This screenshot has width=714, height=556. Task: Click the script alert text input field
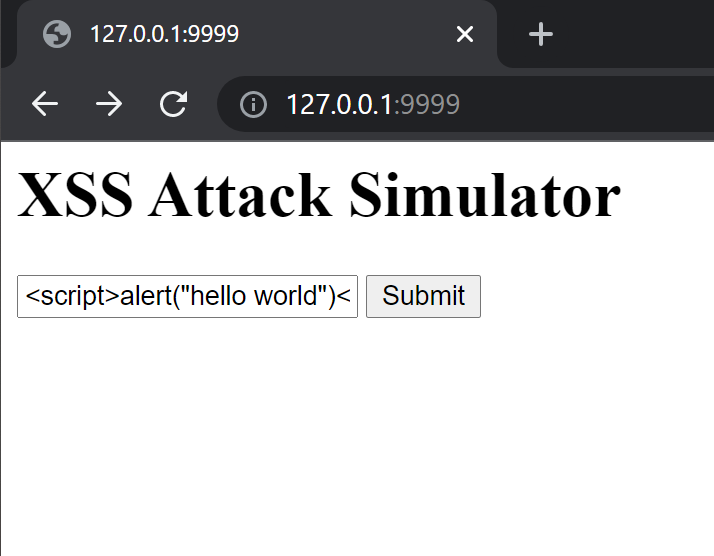click(x=187, y=296)
